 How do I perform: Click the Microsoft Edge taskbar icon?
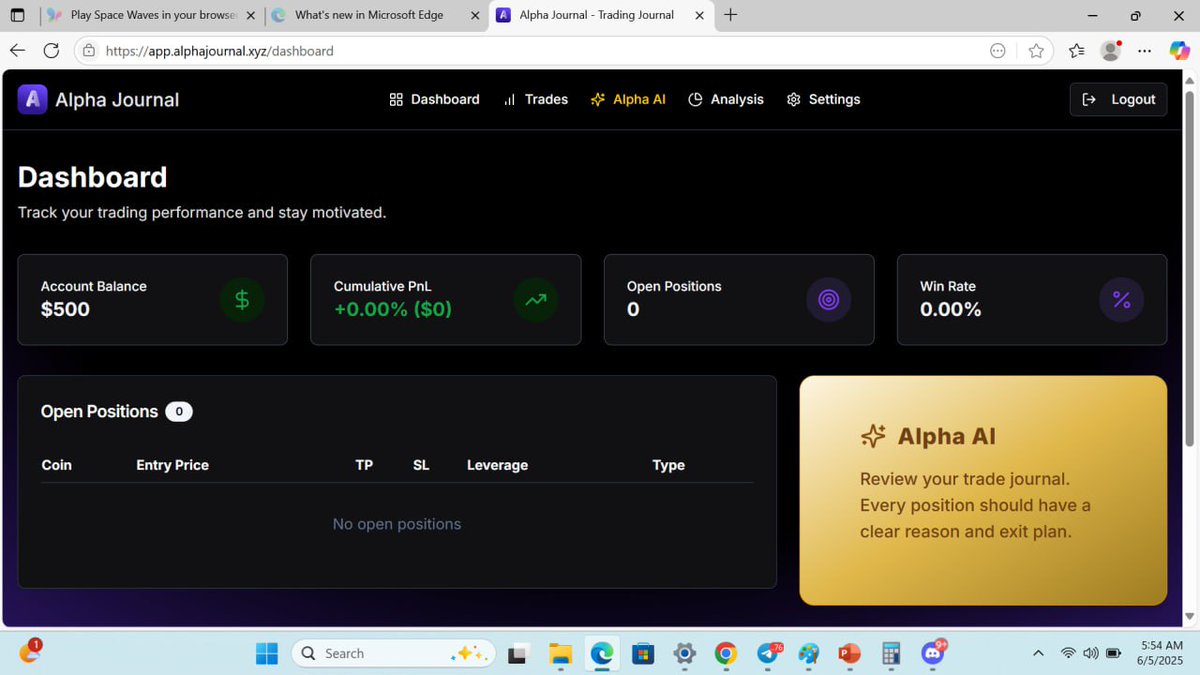[x=601, y=654]
